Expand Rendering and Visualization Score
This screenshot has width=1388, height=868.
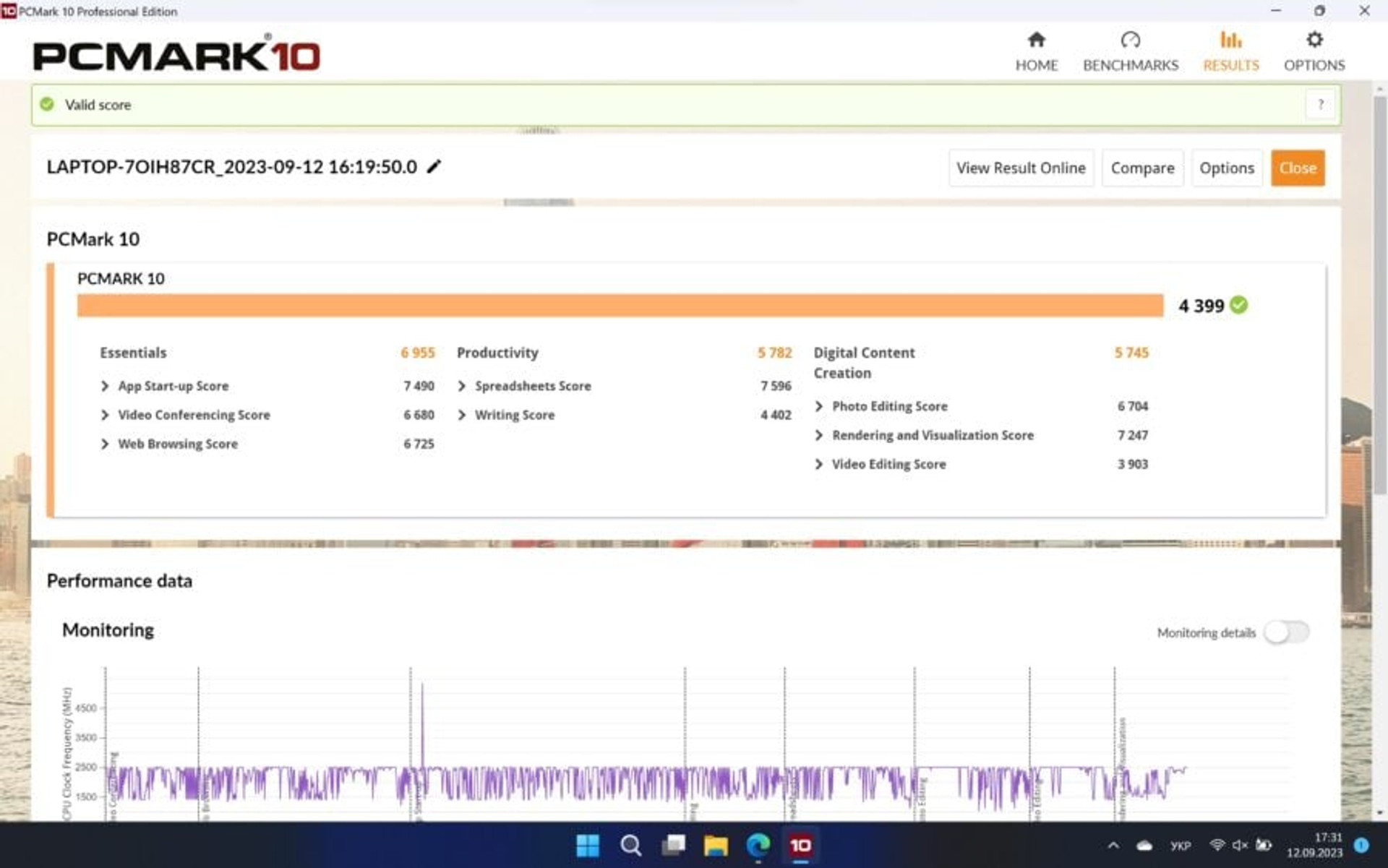click(x=819, y=435)
